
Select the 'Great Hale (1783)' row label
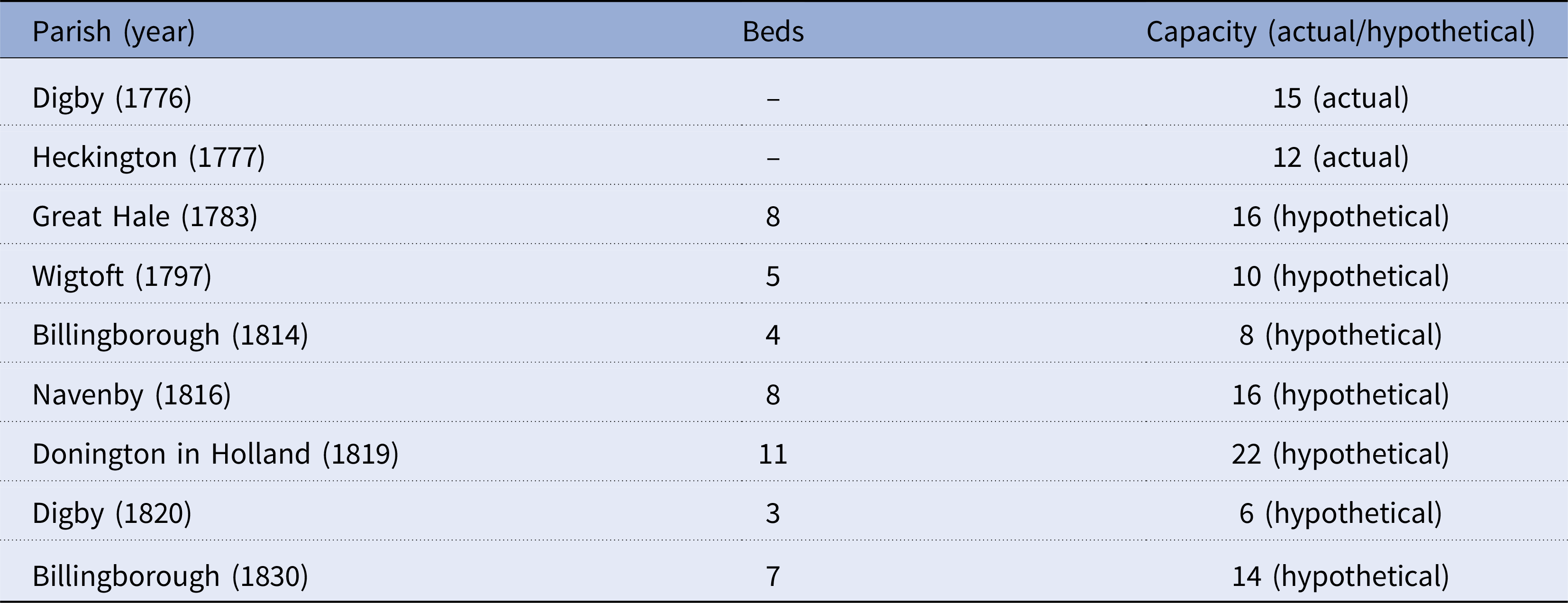coord(145,217)
